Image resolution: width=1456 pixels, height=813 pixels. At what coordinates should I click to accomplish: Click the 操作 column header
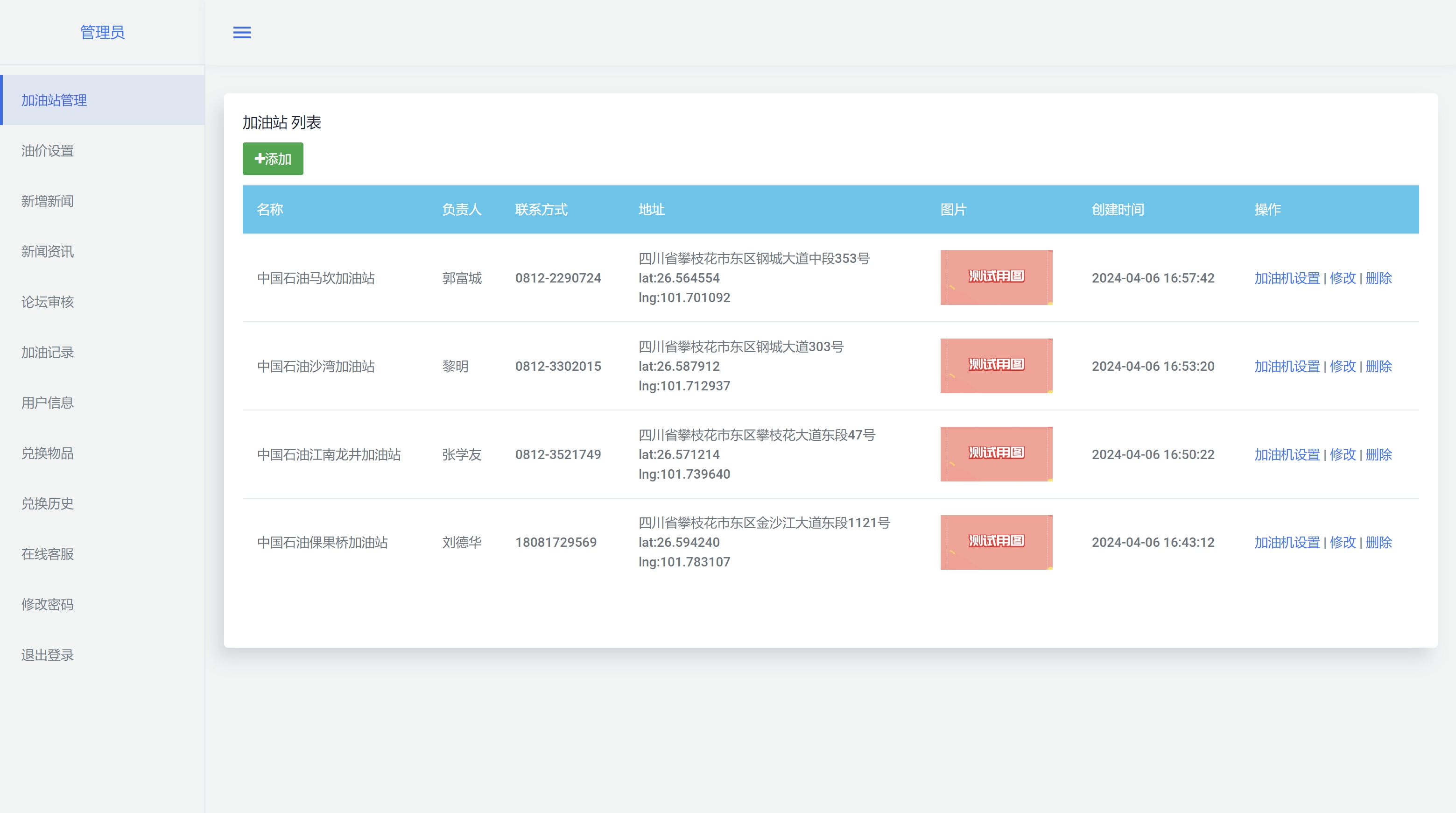(x=1267, y=210)
